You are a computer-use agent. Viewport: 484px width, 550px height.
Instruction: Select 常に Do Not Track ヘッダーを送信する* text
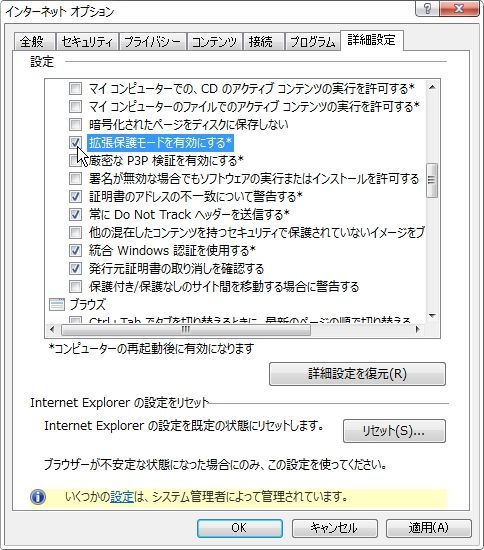[189, 214]
